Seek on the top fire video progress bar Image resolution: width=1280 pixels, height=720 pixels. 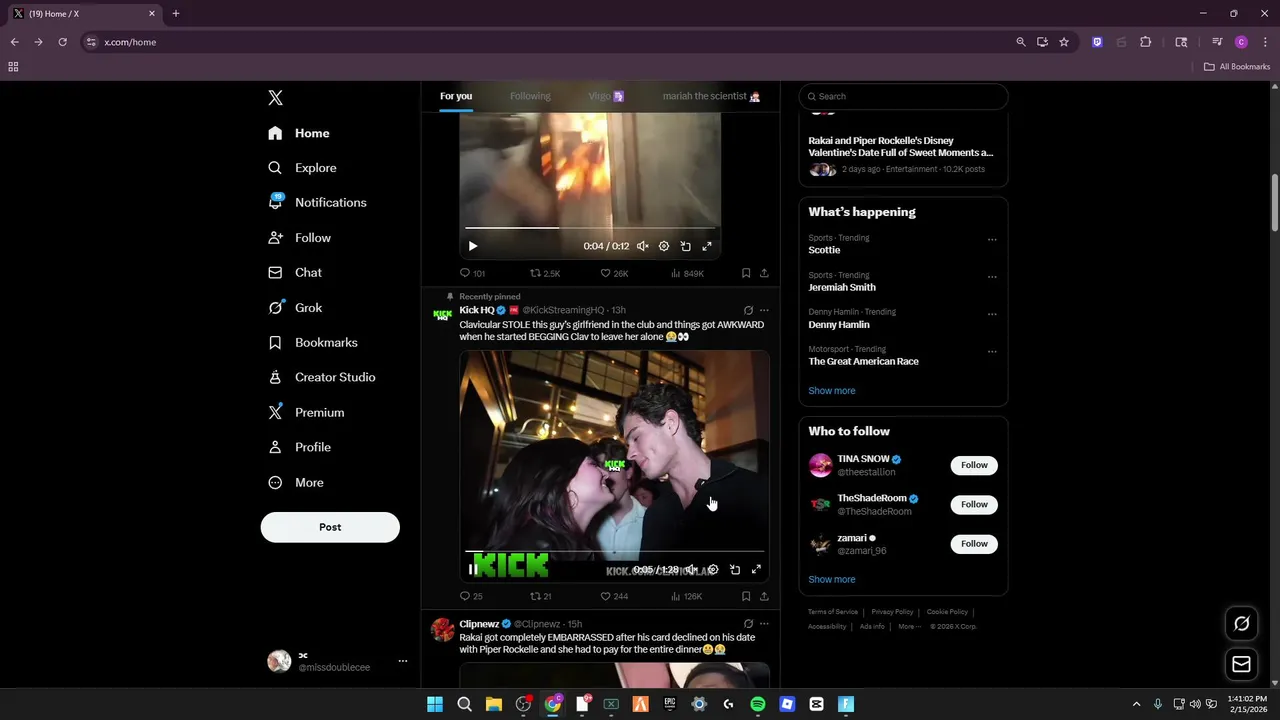pos(590,228)
